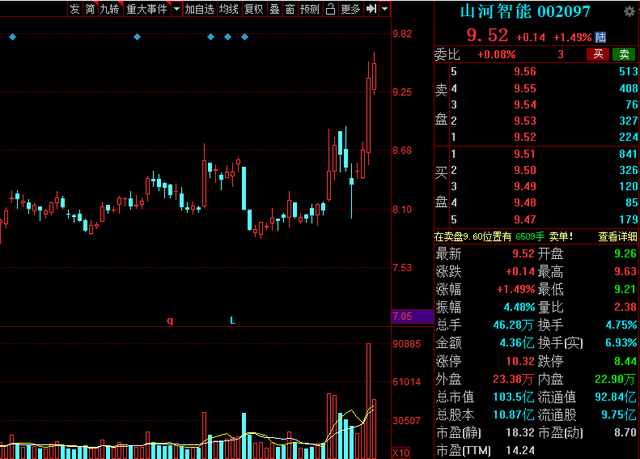Click the 内盘 value 22.90万
This screenshot has height=459, width=640.
(616, 379)
